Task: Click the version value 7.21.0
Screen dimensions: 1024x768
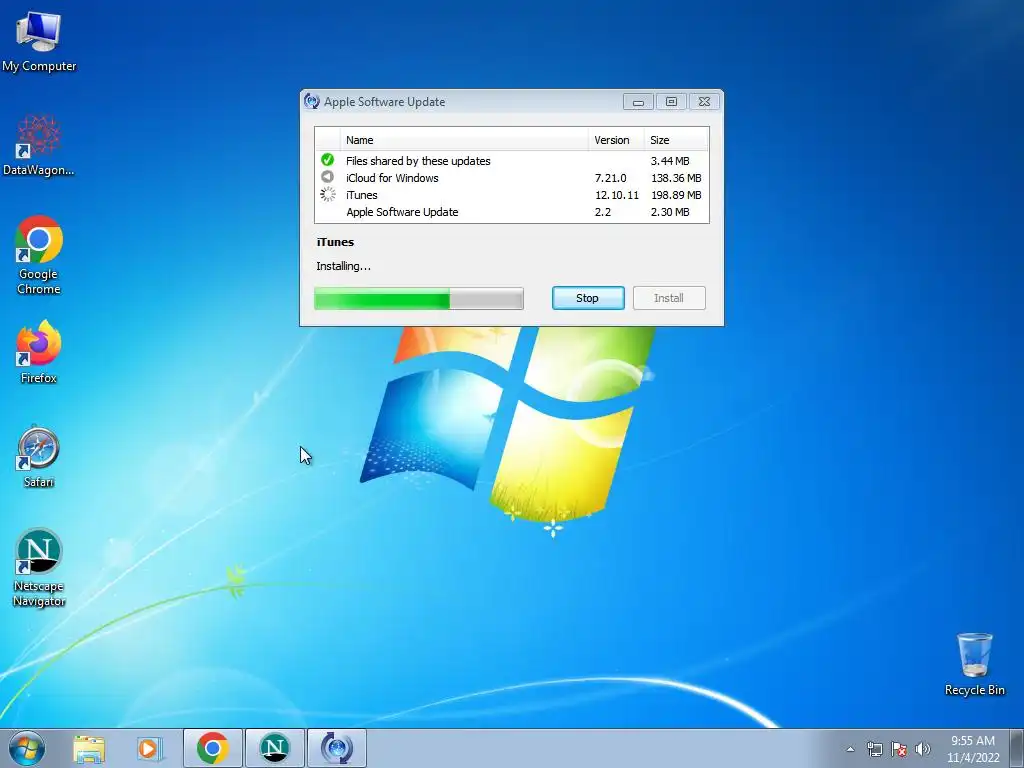Action: [610, 178]
